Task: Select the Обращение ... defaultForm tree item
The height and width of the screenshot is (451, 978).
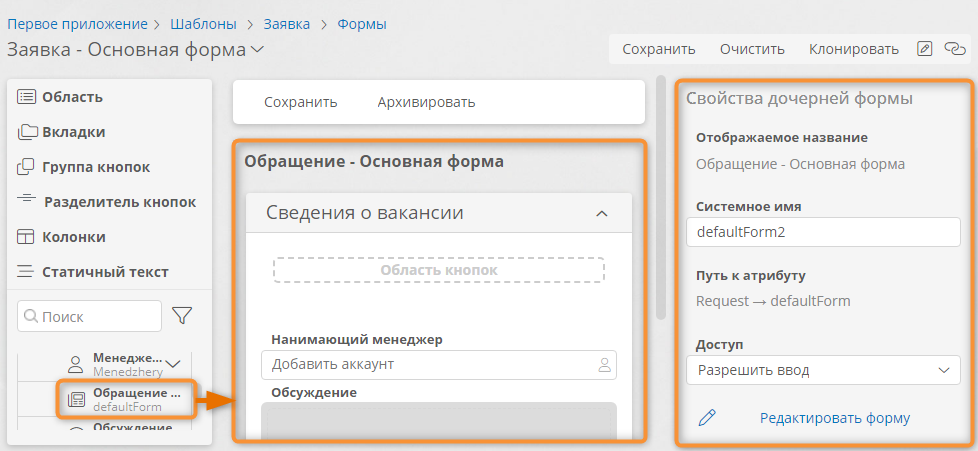Action: [x=127, y=399]
